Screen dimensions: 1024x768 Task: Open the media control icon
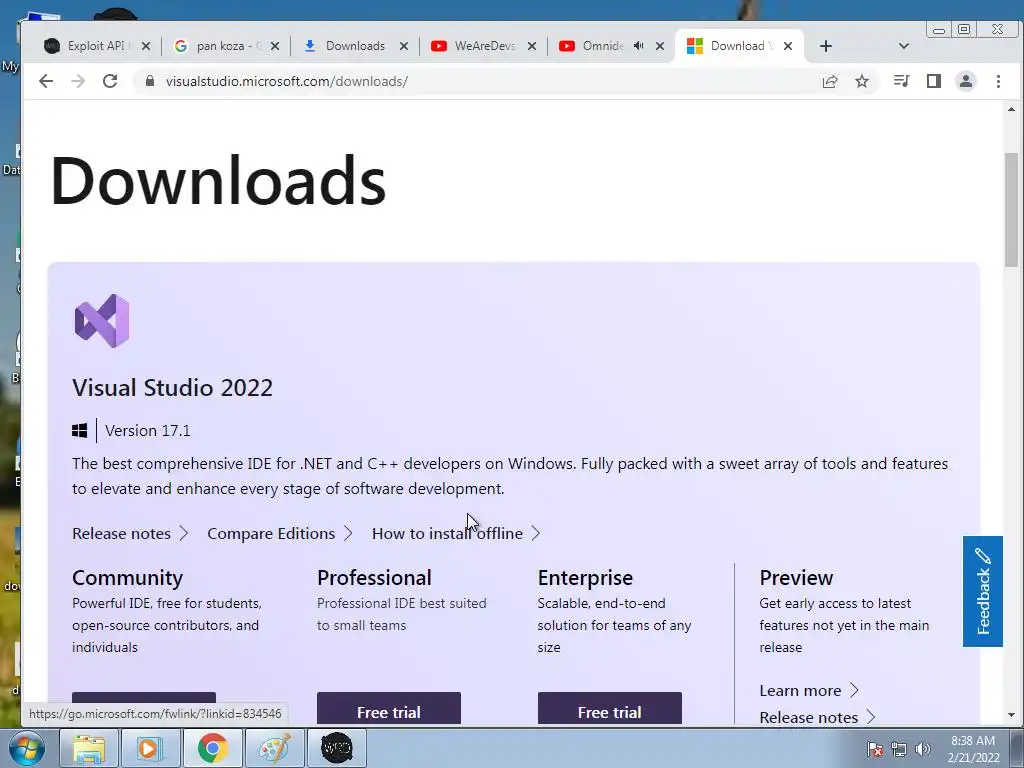[901, 81]
